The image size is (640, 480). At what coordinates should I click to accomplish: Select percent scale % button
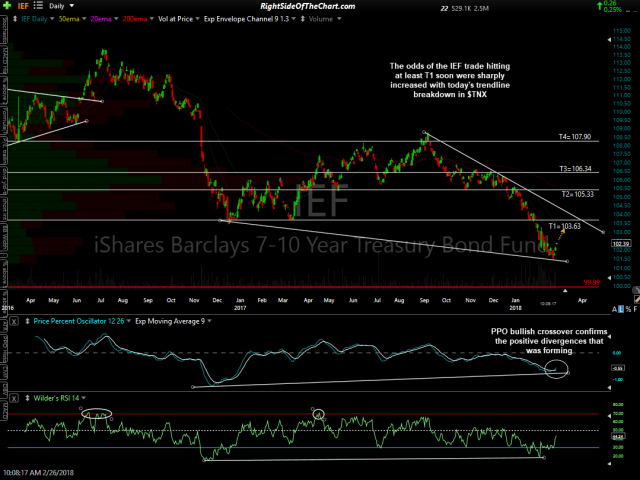point(628,310)
